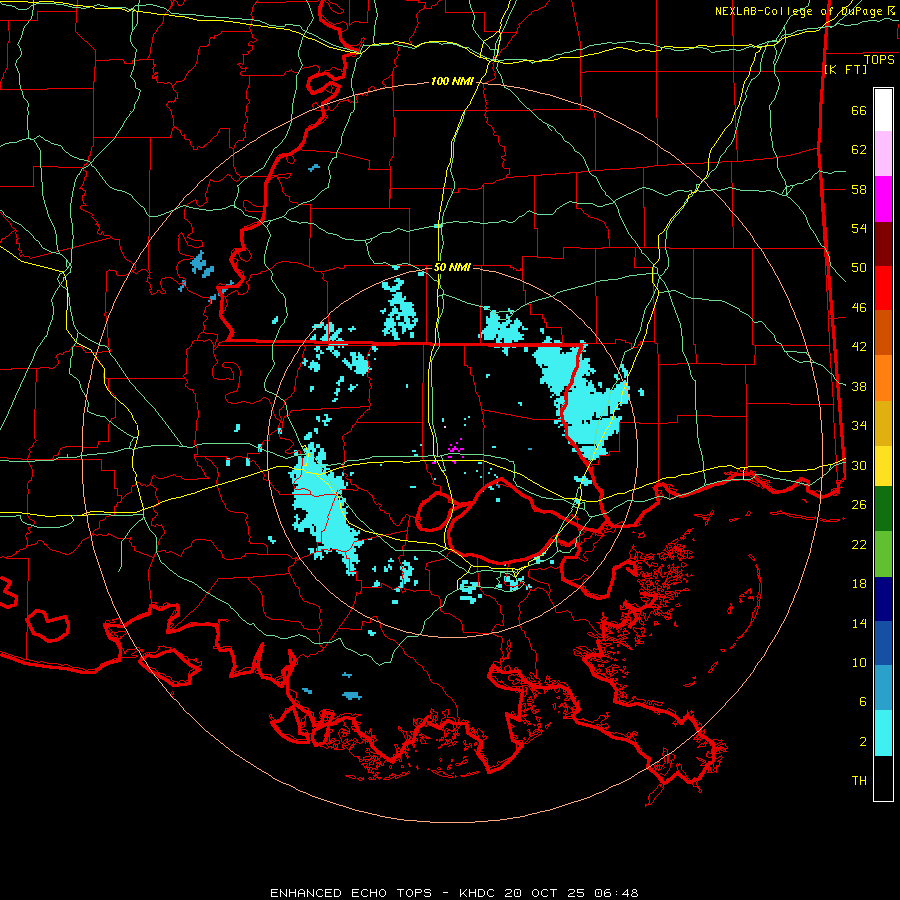Screen dimensions: 900x900
Task: Click the "[K FT]" units label
Action: coord(845,70)
